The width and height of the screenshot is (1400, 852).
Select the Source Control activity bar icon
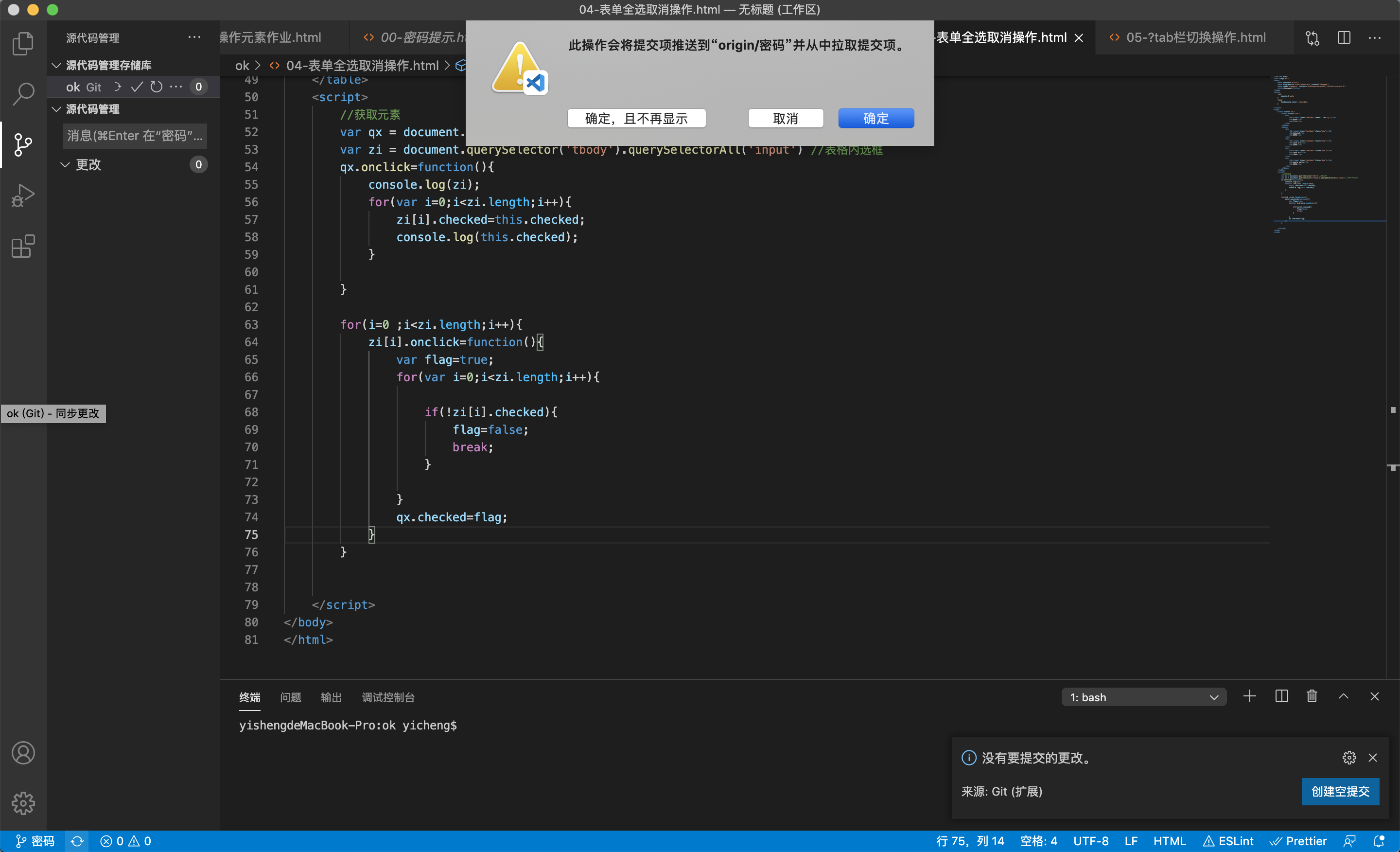click(x=23, y=145)
